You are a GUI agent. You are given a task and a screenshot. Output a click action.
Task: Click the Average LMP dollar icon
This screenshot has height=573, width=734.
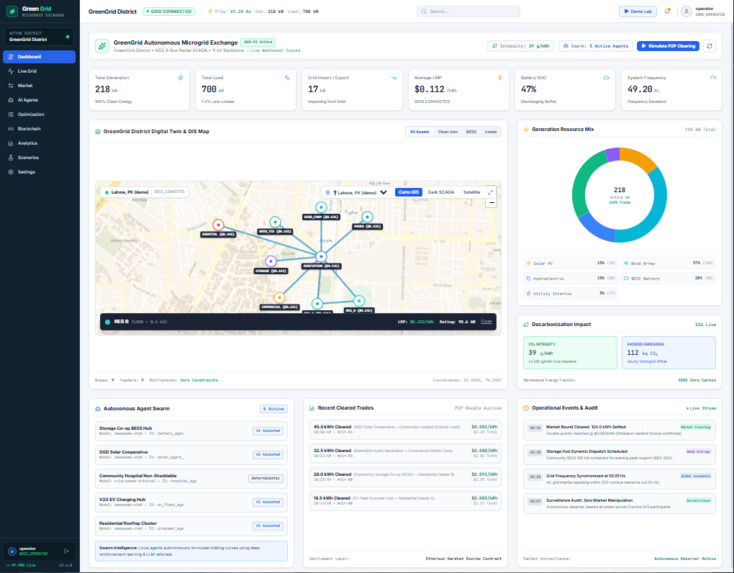[x=500, y=78]
